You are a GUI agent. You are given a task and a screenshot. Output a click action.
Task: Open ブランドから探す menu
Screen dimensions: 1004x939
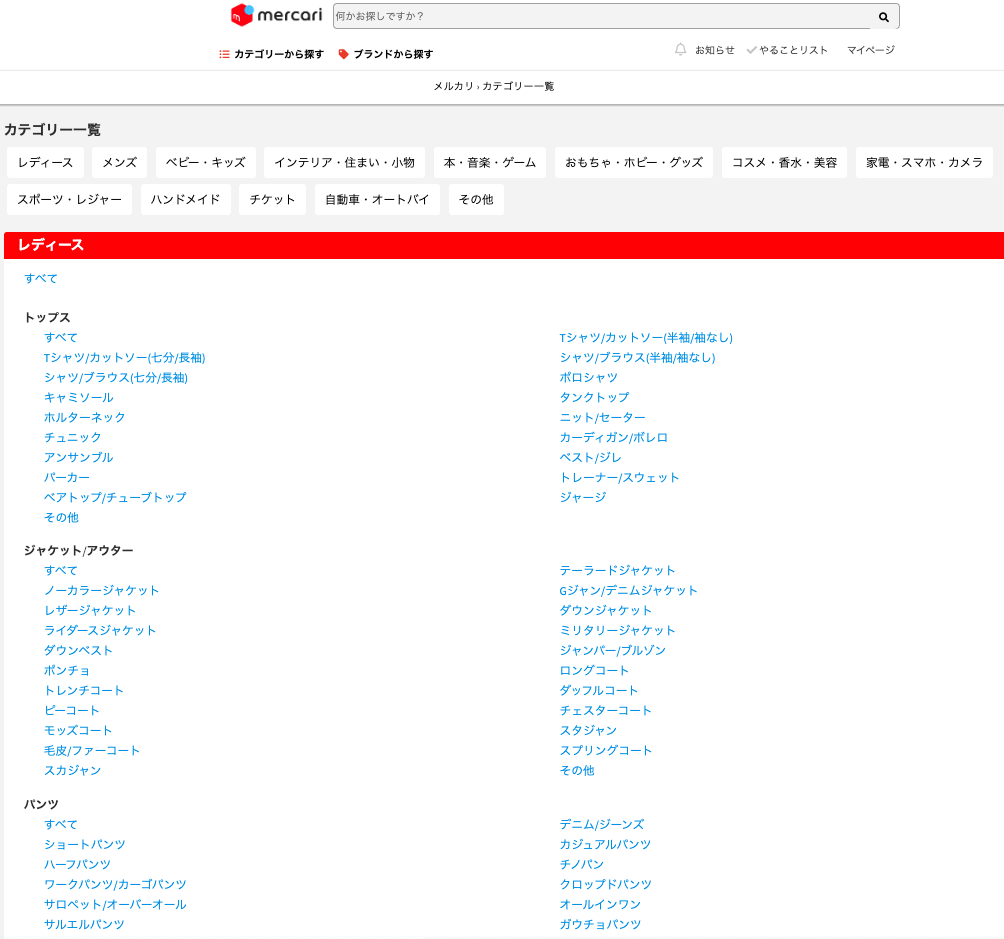click(393, 54)
